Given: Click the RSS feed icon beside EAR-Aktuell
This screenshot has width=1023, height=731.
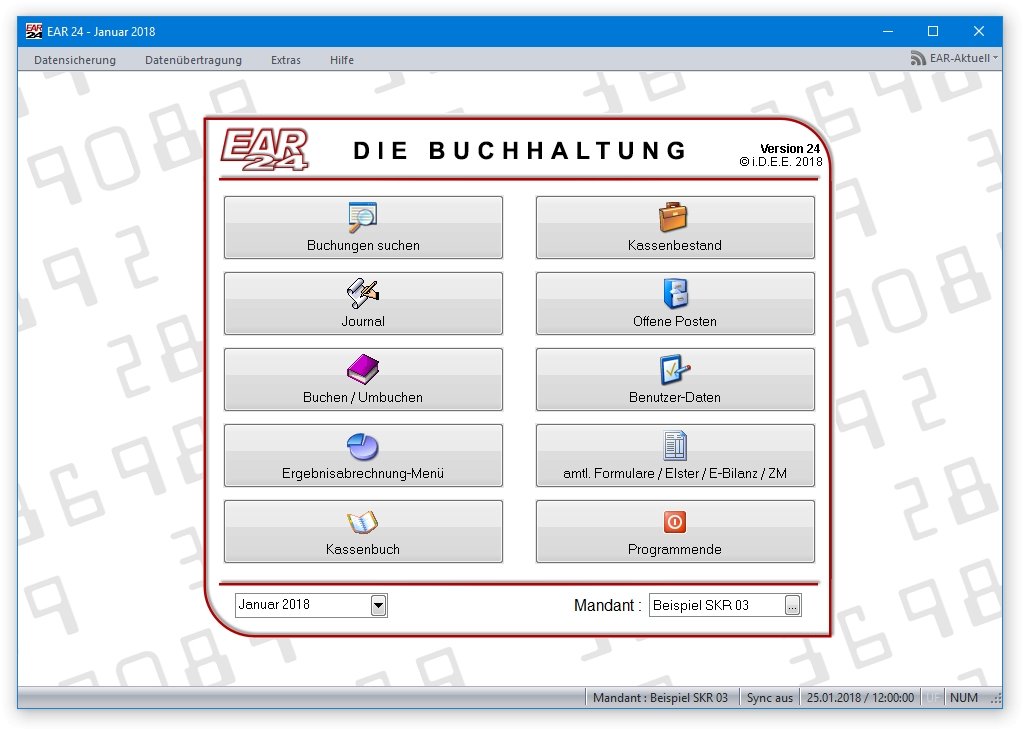Looking at the screenshot, I should click(x=918, y=58).
